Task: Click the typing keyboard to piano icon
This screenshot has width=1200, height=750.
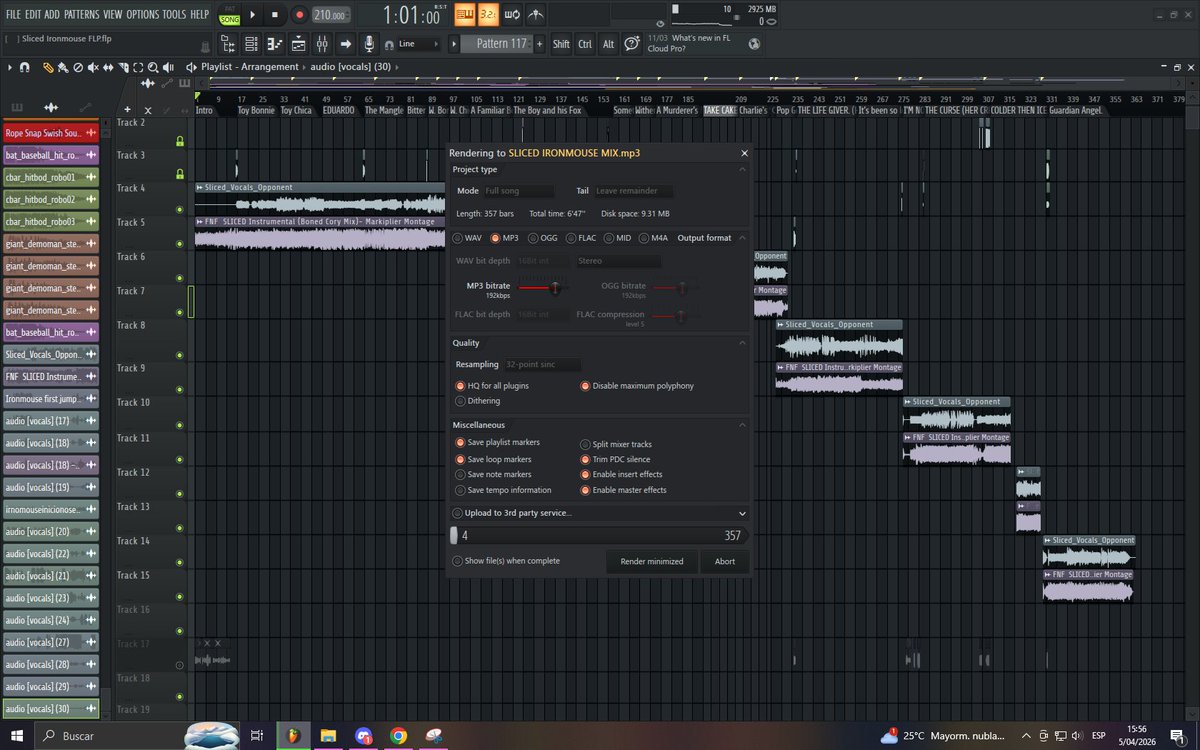Action: coord(464,15)
